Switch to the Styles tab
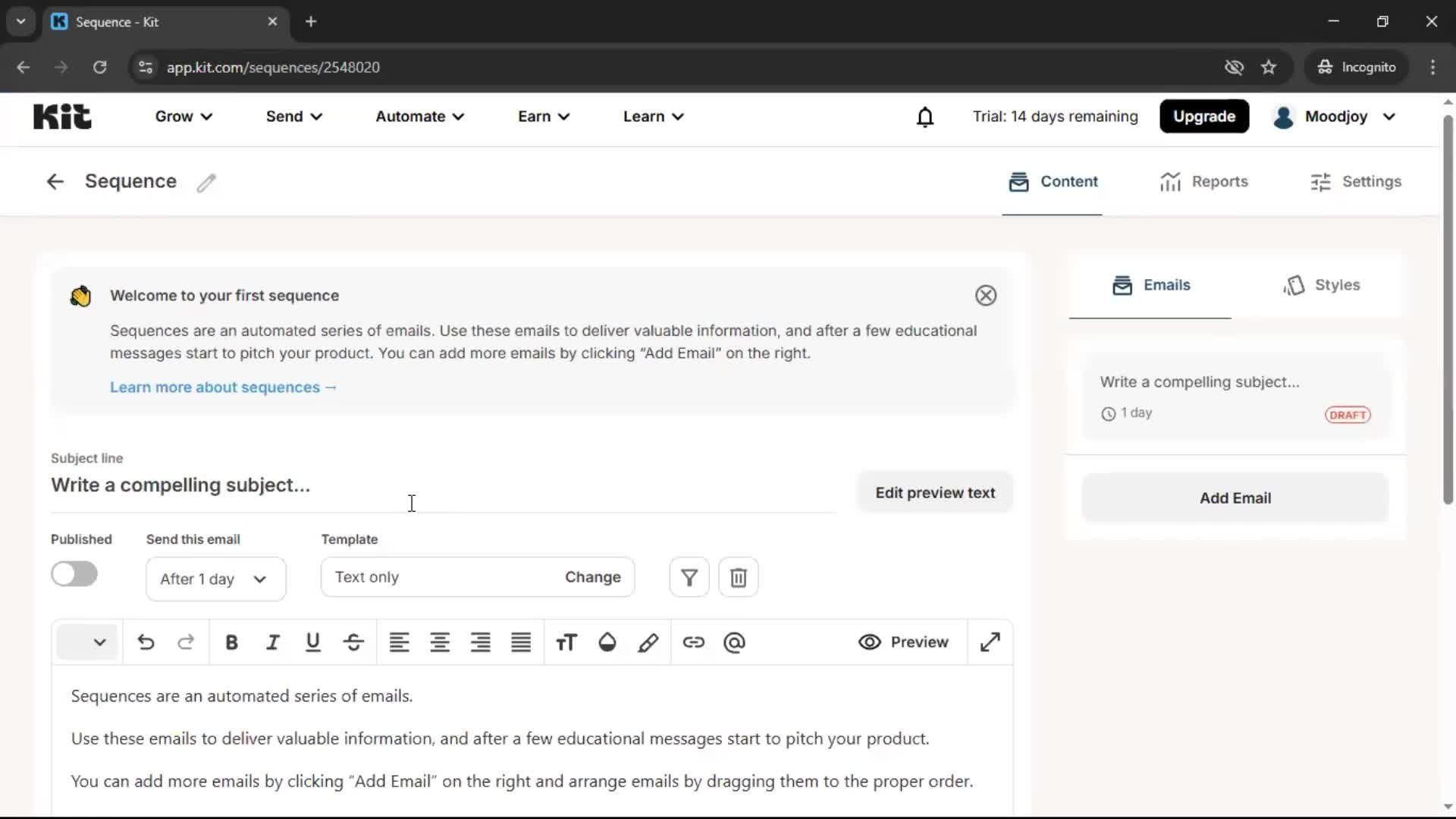The height and width of the screenshot is (819, 1456). click(x=1323, y=285)
